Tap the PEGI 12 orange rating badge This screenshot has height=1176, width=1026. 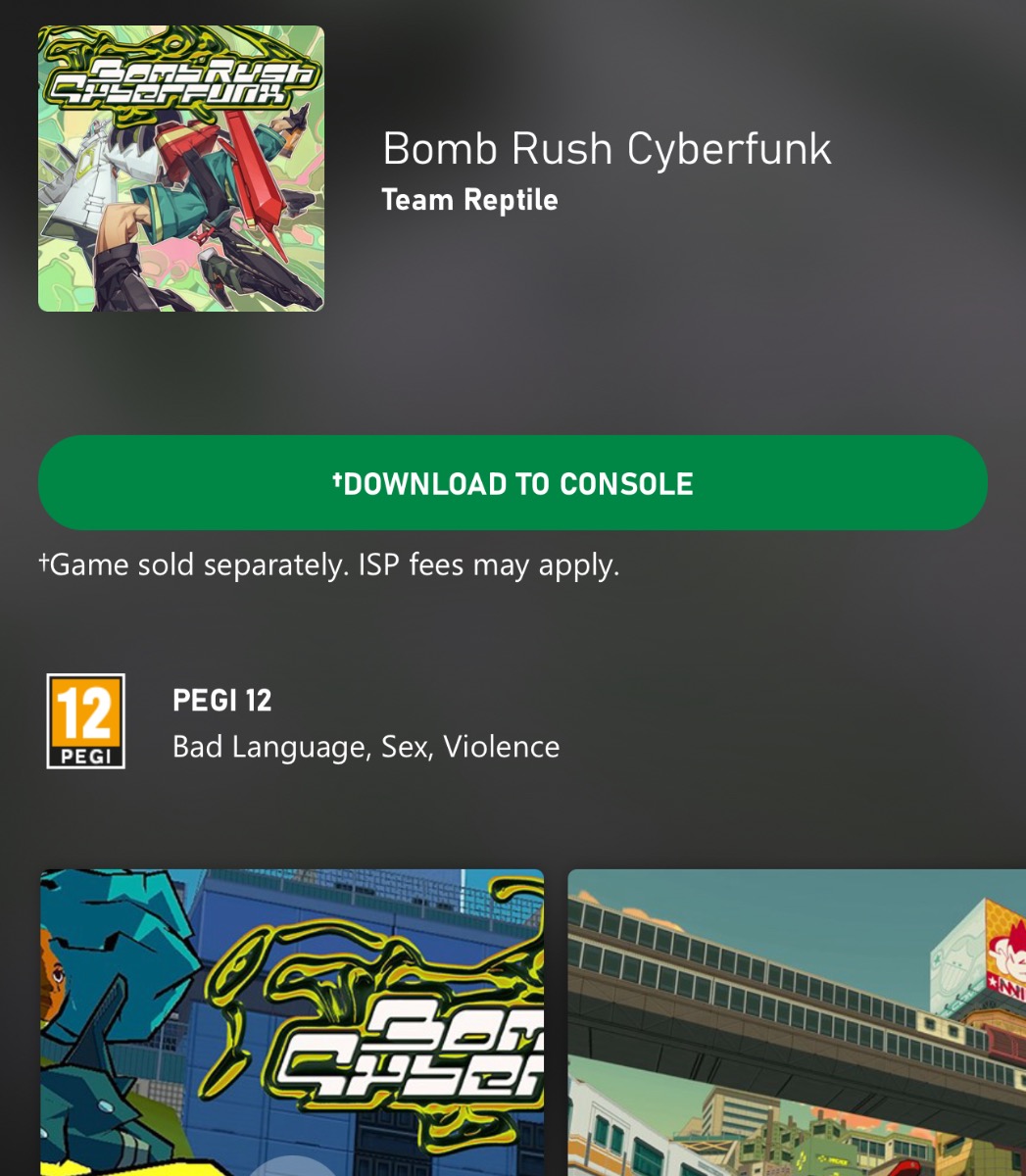click(85, 721)
